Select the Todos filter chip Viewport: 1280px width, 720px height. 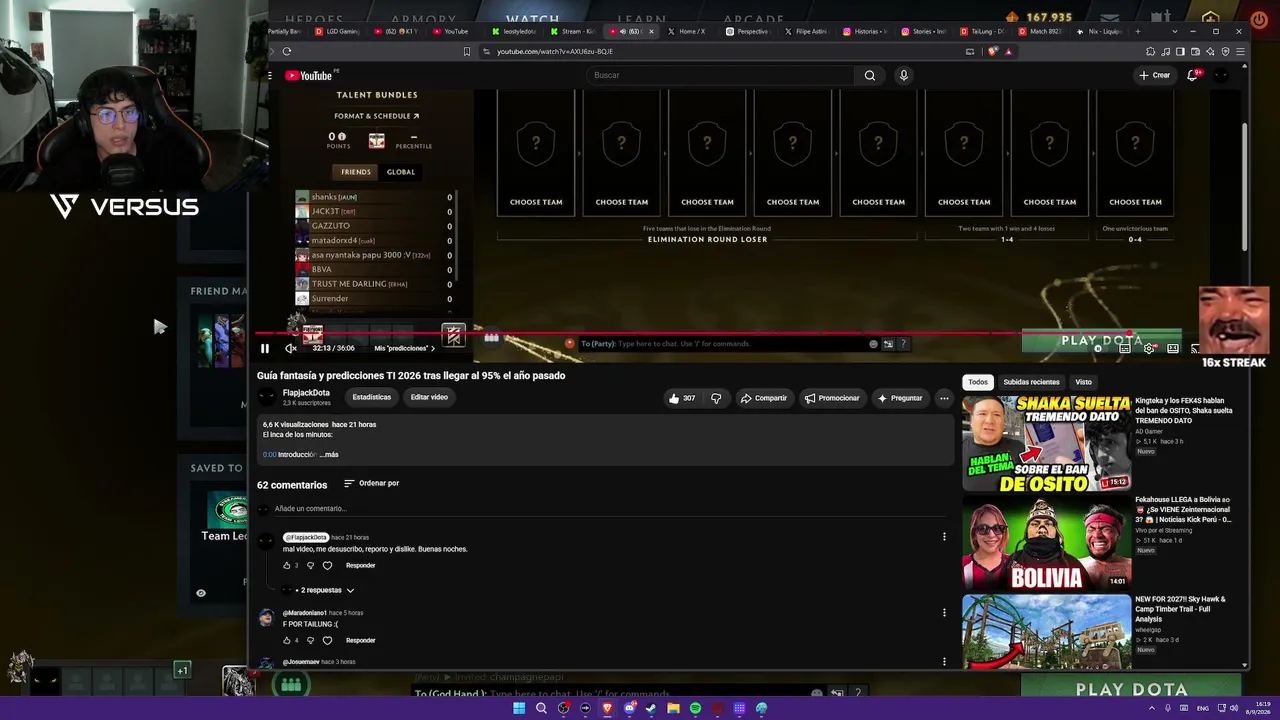pyautogui.click(x=978, y=382)
